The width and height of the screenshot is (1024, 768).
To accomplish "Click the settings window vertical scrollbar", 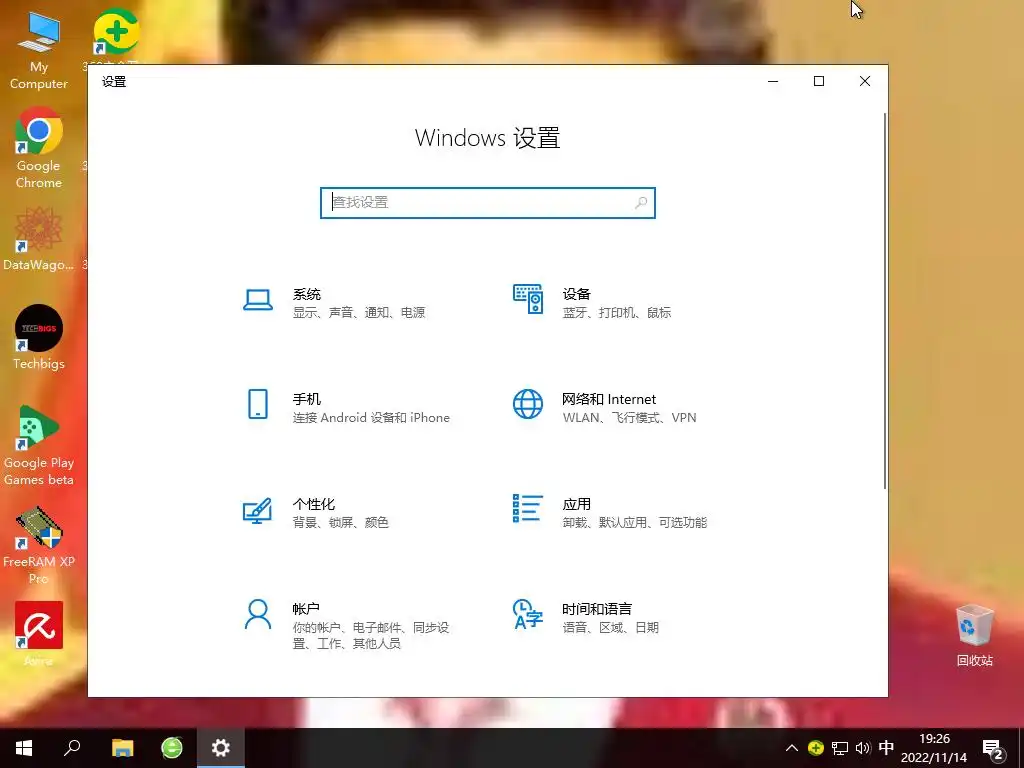I will [885, 300].
